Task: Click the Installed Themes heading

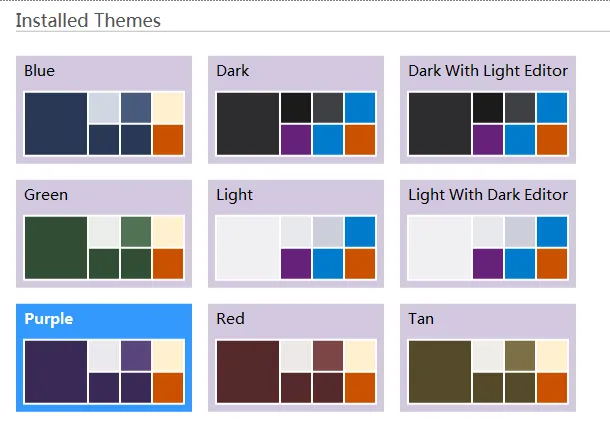Action: [x=88, y=20]
